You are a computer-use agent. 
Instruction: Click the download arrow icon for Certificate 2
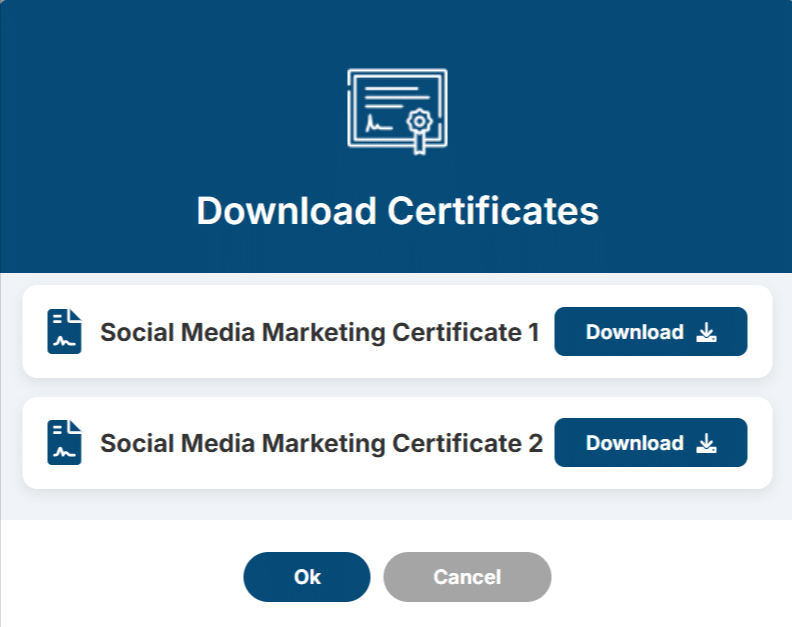tap(706, 443)
